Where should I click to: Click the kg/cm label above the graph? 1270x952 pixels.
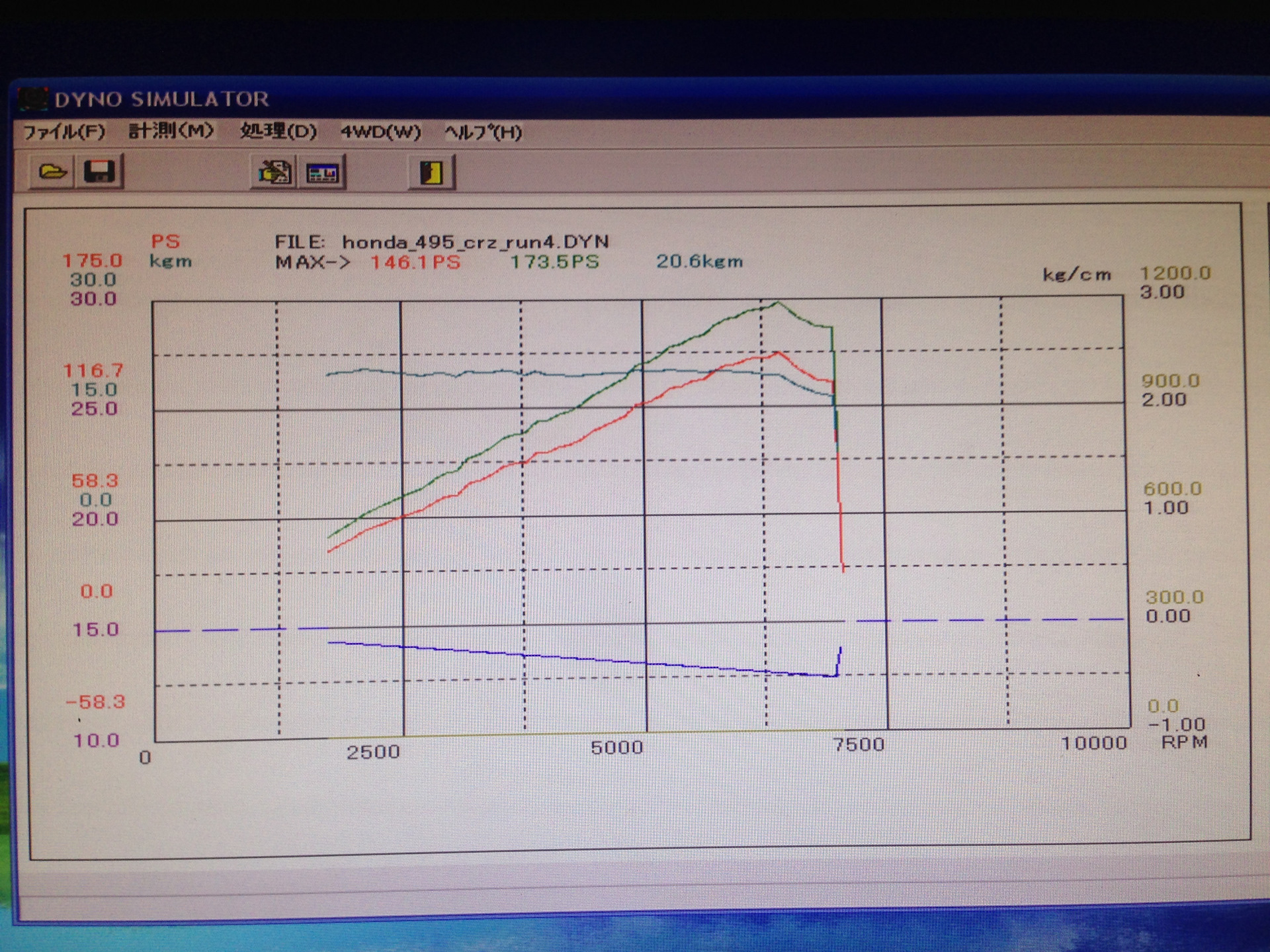click(1077, 274)
